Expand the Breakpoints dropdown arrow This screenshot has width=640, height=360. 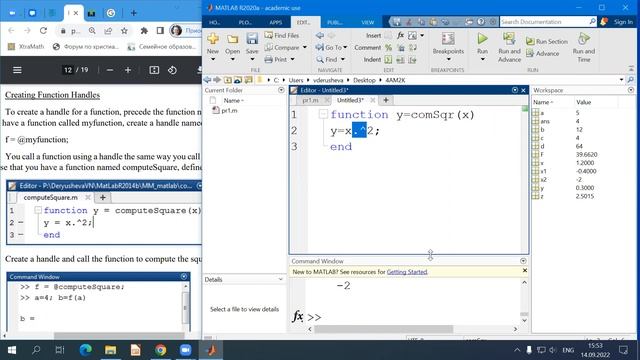(x=448, y=60)
